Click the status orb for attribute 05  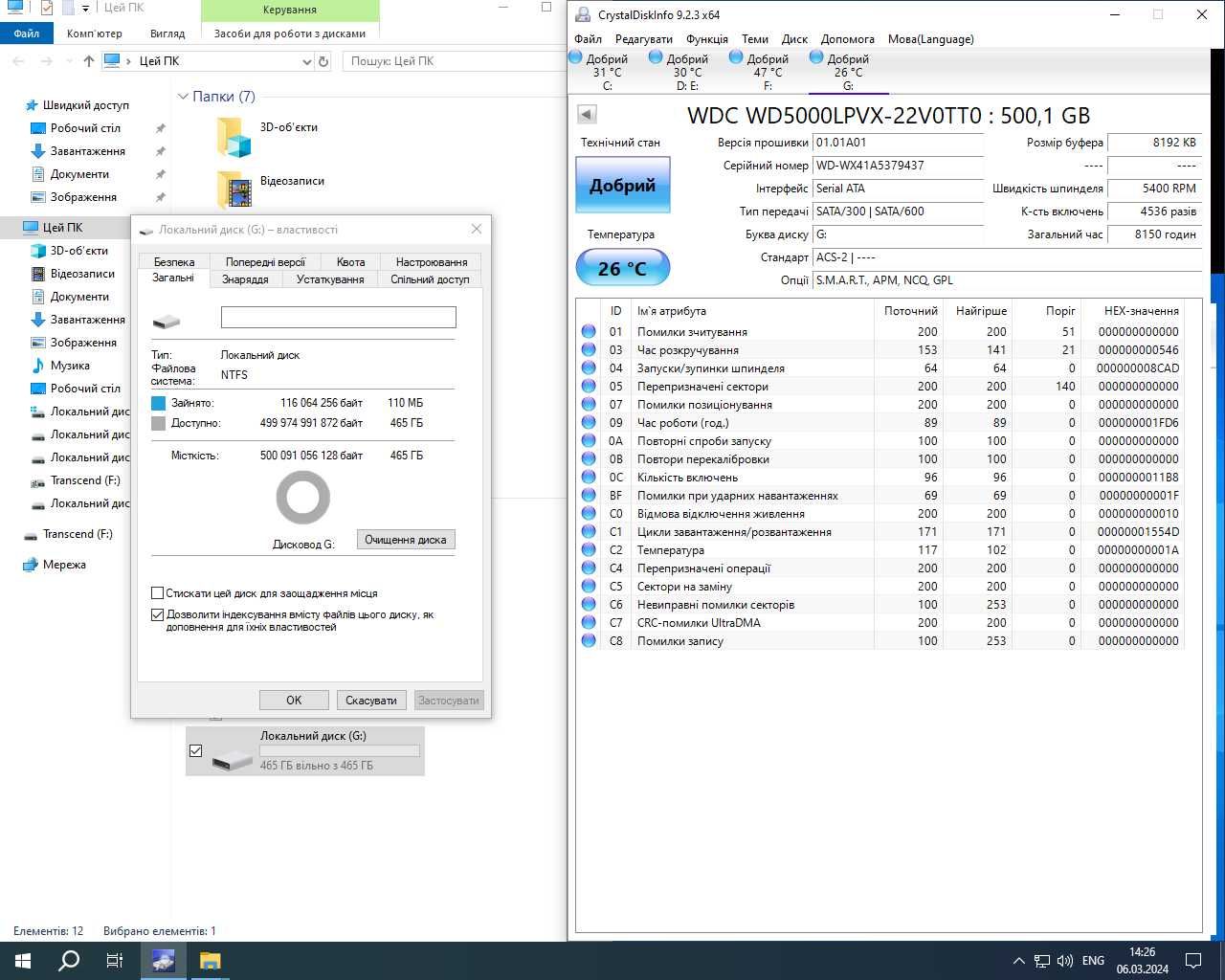tap(589, 386)
